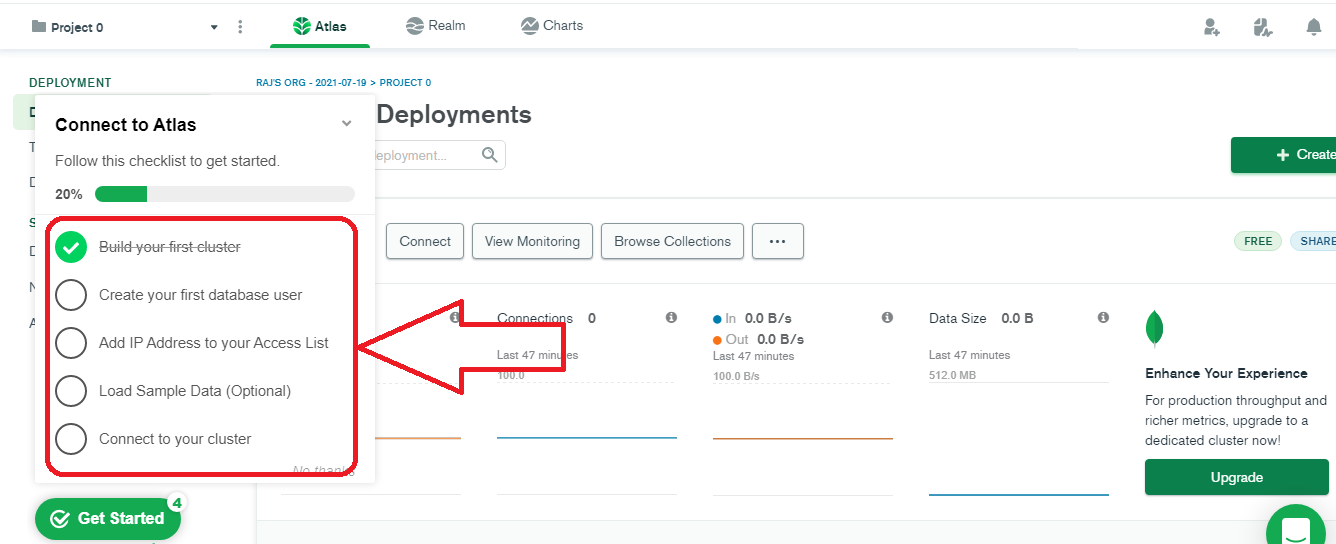Click the Data Size info icon
Image resolution: width=1336 pixels, height=544 pixels.
pyautogui.click(x=1103, y=318)
